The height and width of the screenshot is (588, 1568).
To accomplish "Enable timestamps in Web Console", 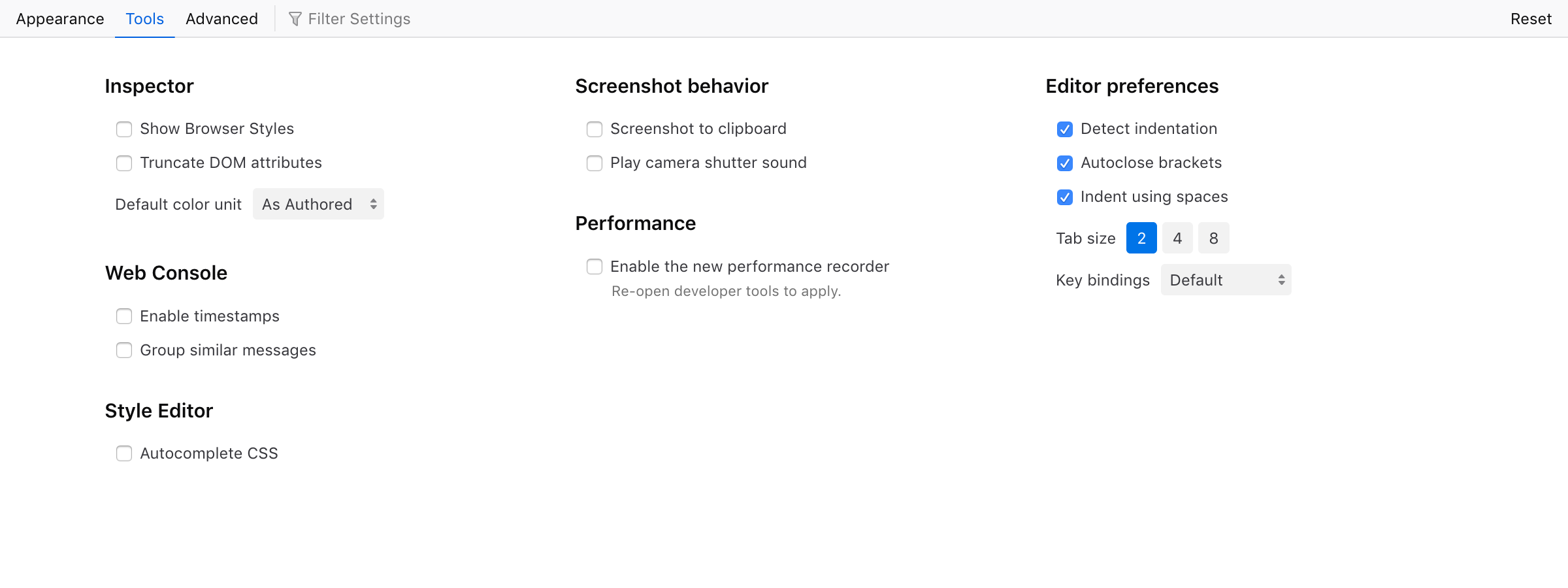I will point(124,316).
